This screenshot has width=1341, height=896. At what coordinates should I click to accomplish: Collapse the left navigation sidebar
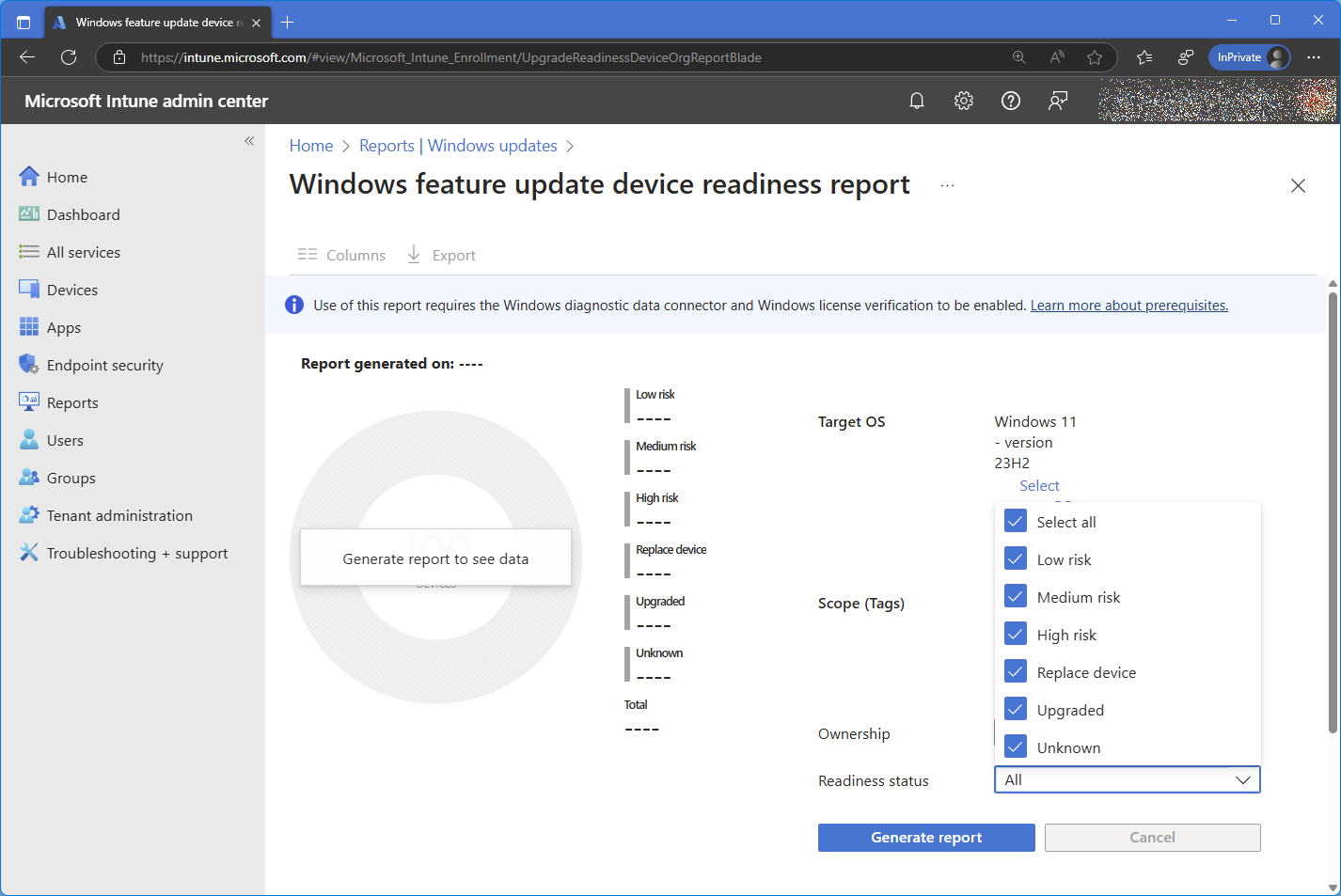[249, 141]
